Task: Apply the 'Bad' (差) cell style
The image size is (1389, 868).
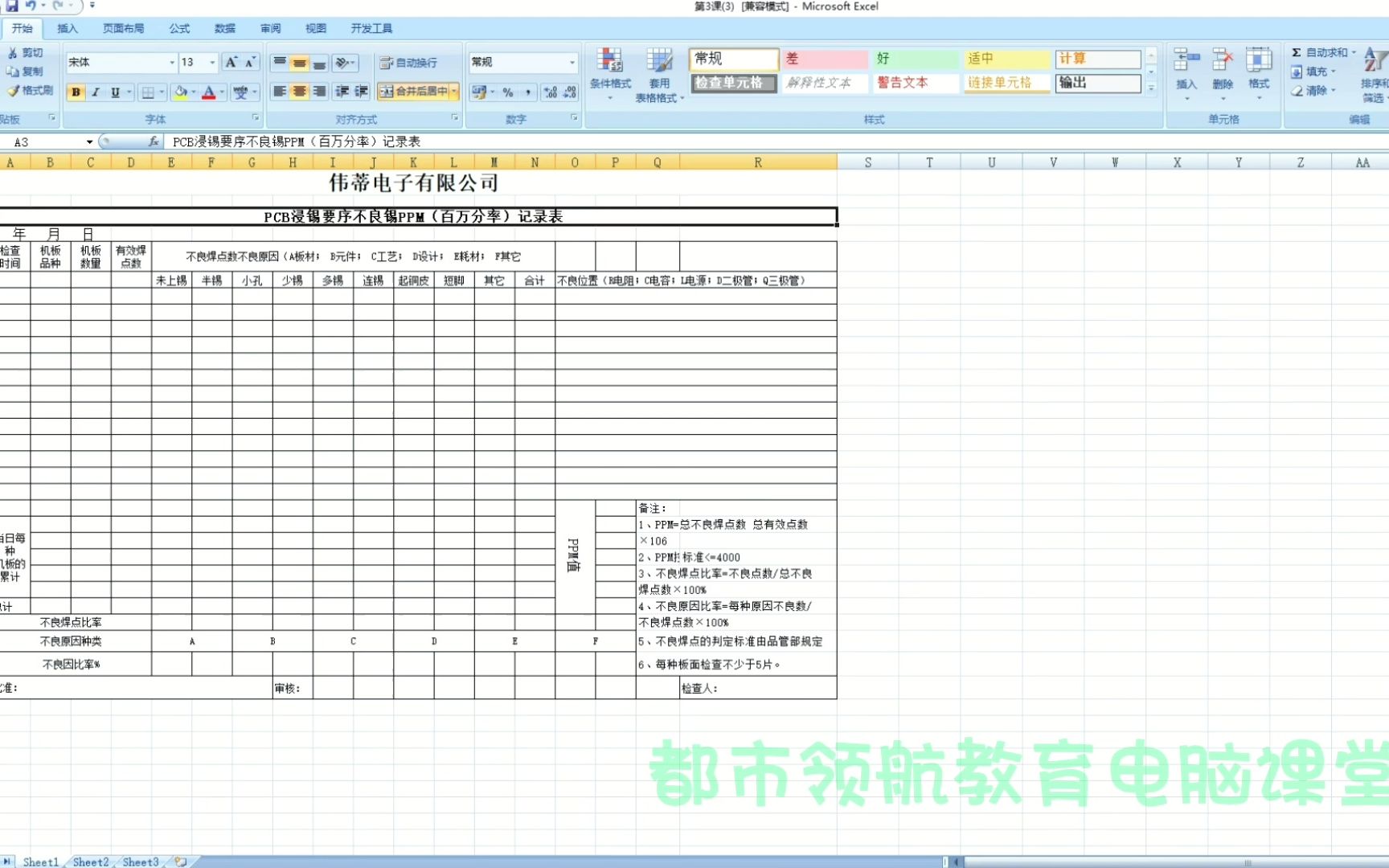Action: pyautogui.click(x=825, y=59)
